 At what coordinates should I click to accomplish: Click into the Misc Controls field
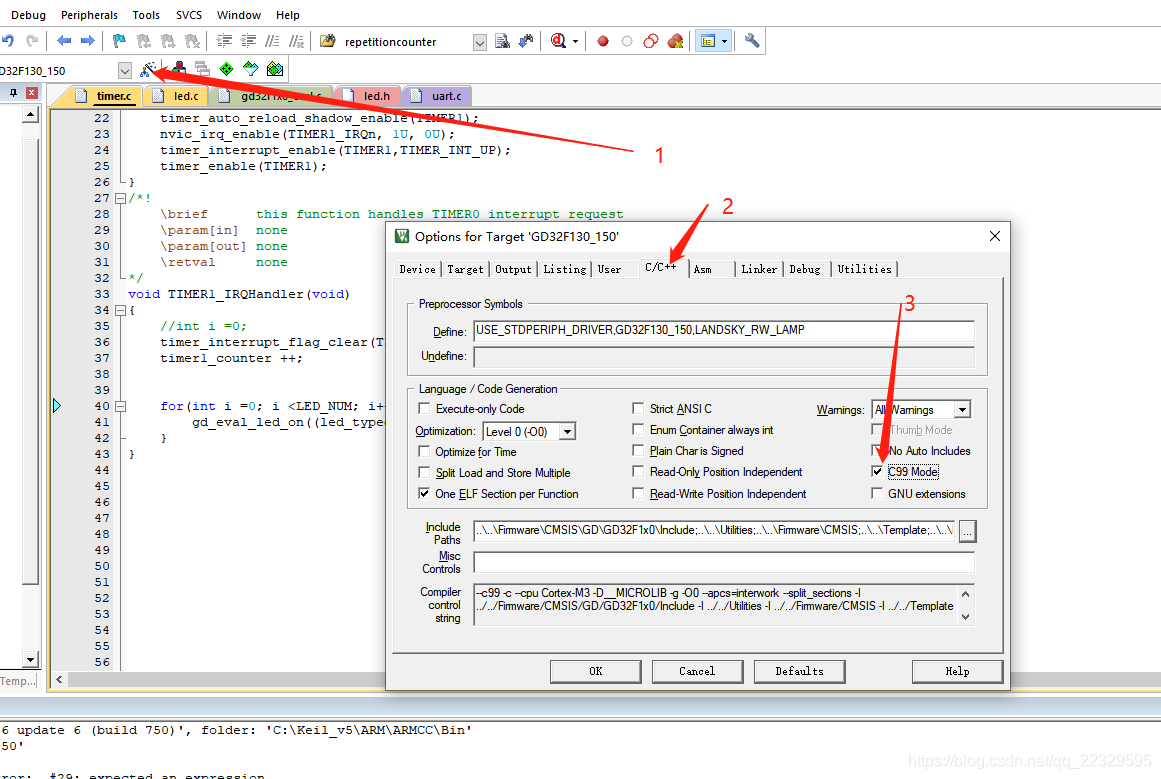[x=724, y=563]
